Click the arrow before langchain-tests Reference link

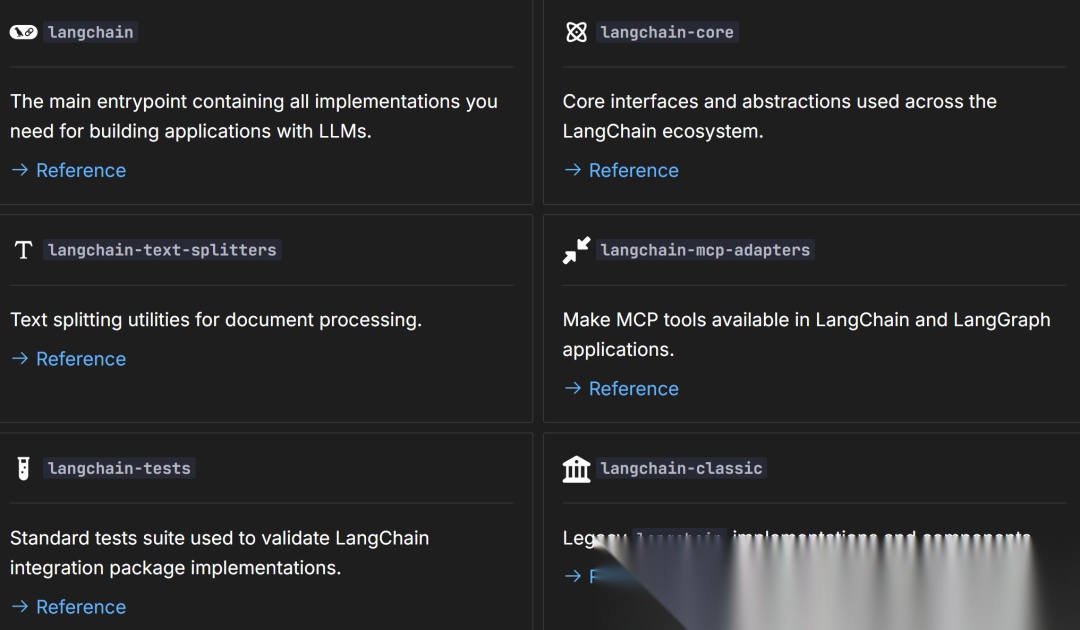point(20,606)
